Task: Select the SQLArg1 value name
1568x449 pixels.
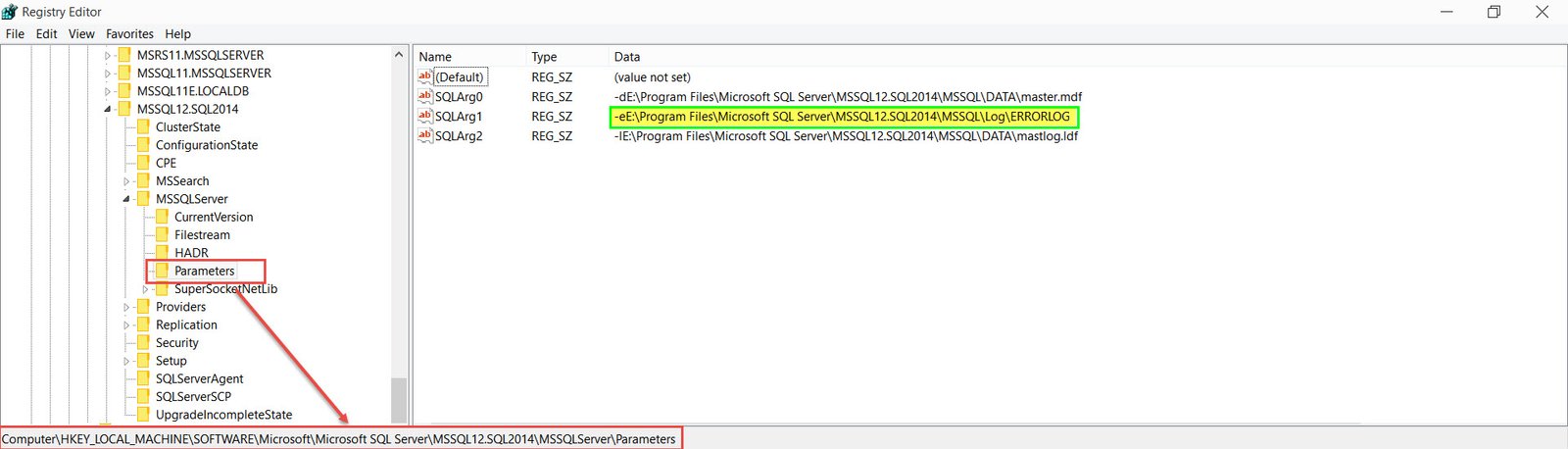Action: pyautogui.click(x=459, y=116)
